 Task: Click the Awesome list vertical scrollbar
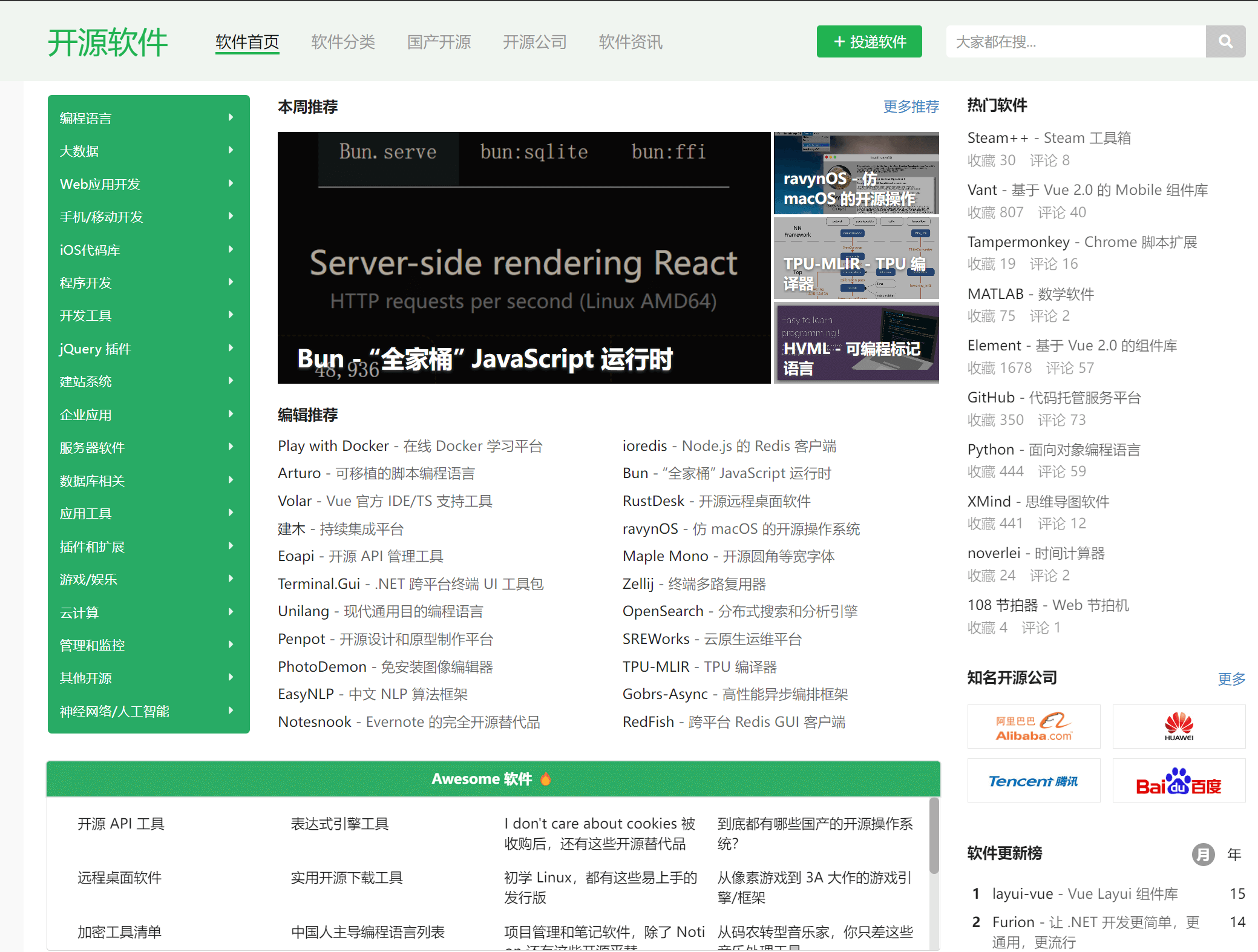tap(934, 836)
